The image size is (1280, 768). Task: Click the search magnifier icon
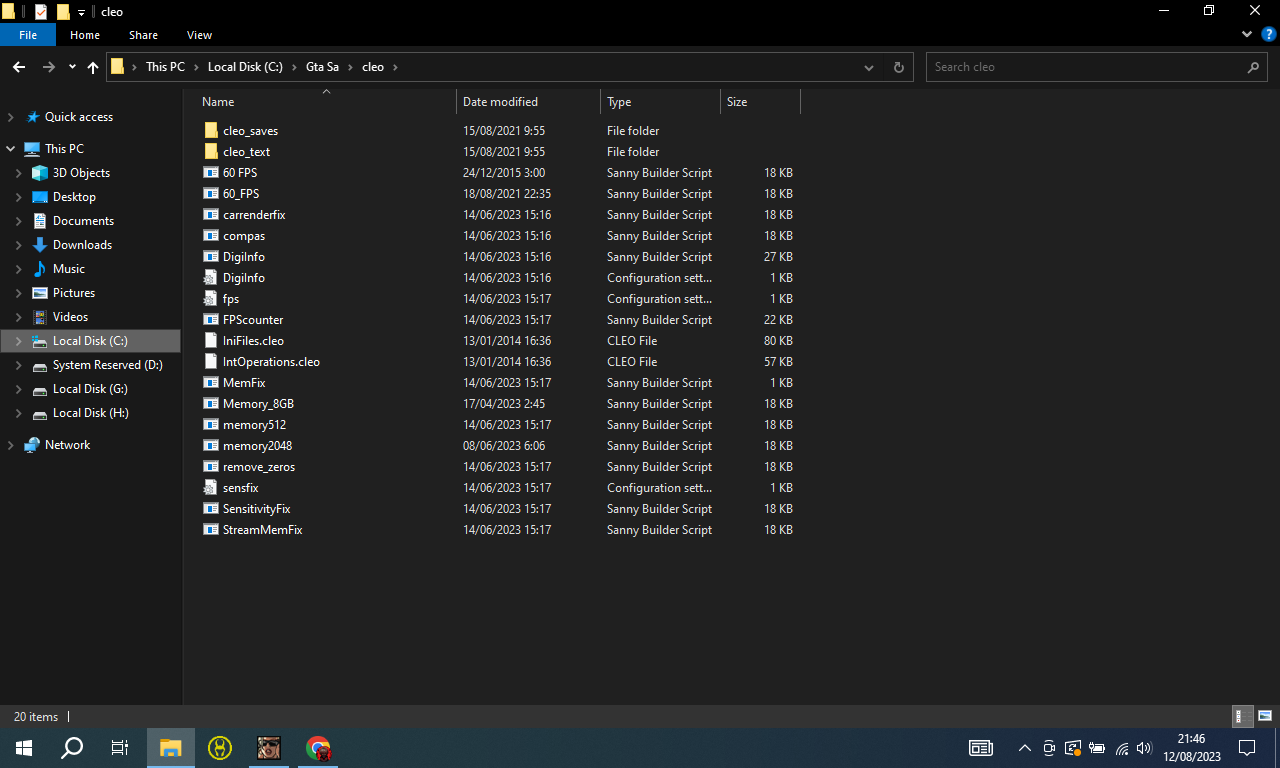click(x=1253, y=67)
